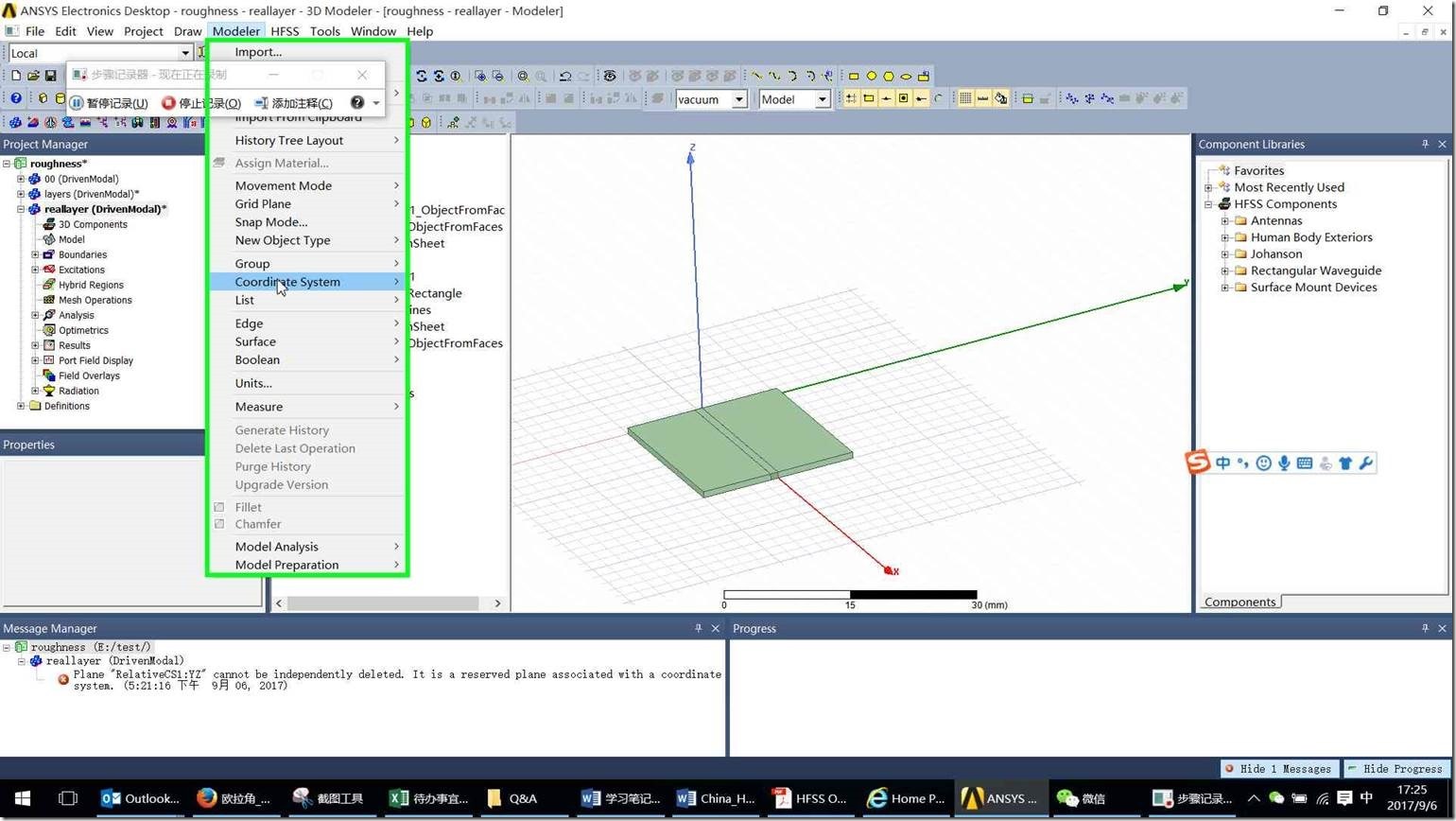Toggle Hide 1 Messages in status bar
Viewport: 1456px width, 821px height.
[1280, 769]
